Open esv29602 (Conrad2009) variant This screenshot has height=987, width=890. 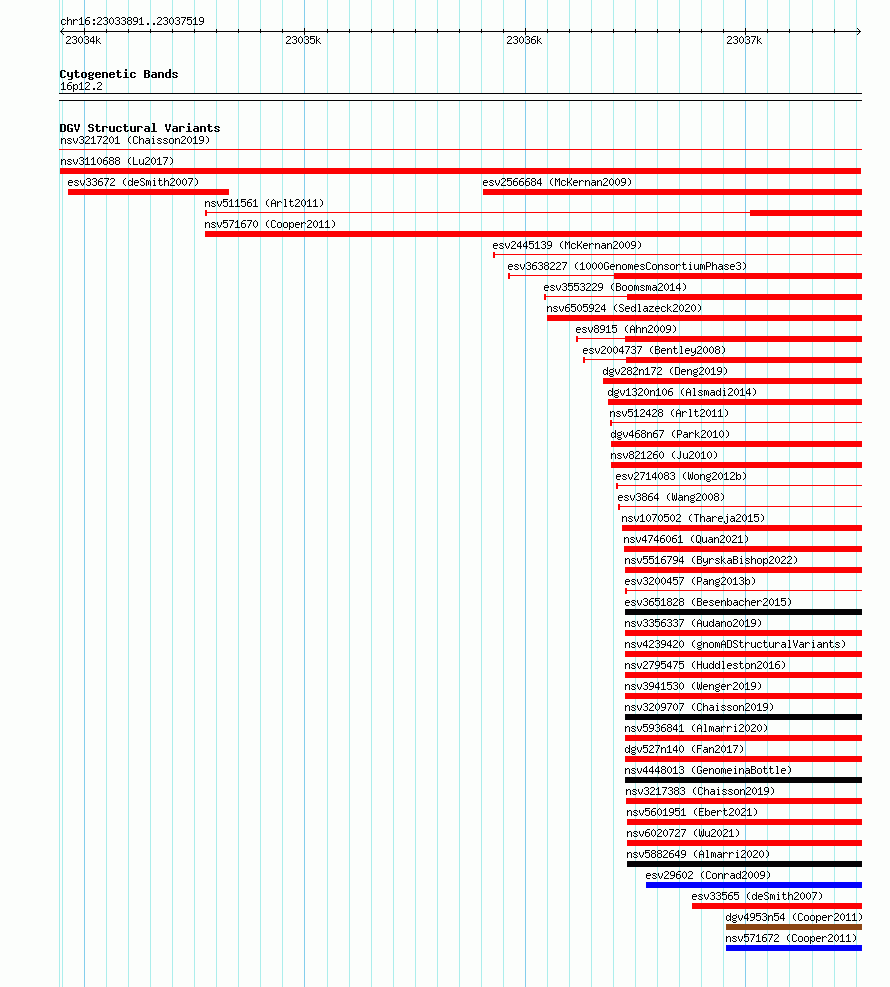(x=708, y=876)
